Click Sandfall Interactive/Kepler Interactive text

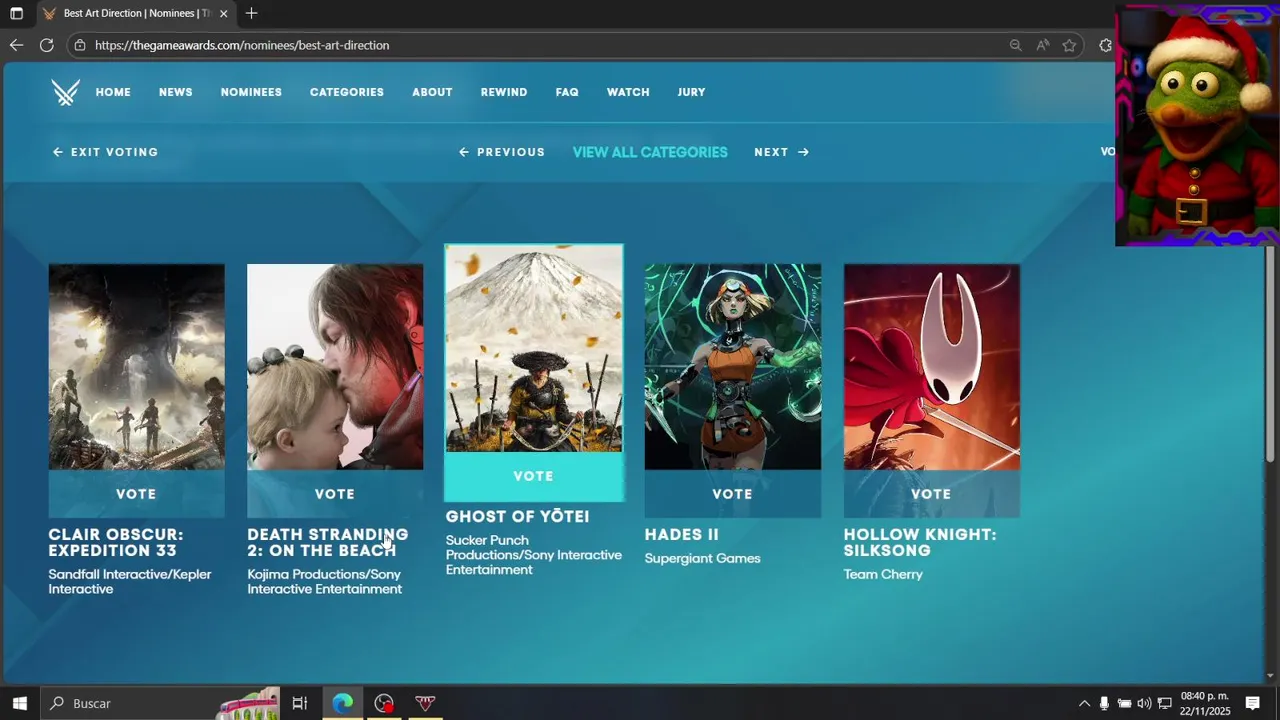tap(130, 582)
